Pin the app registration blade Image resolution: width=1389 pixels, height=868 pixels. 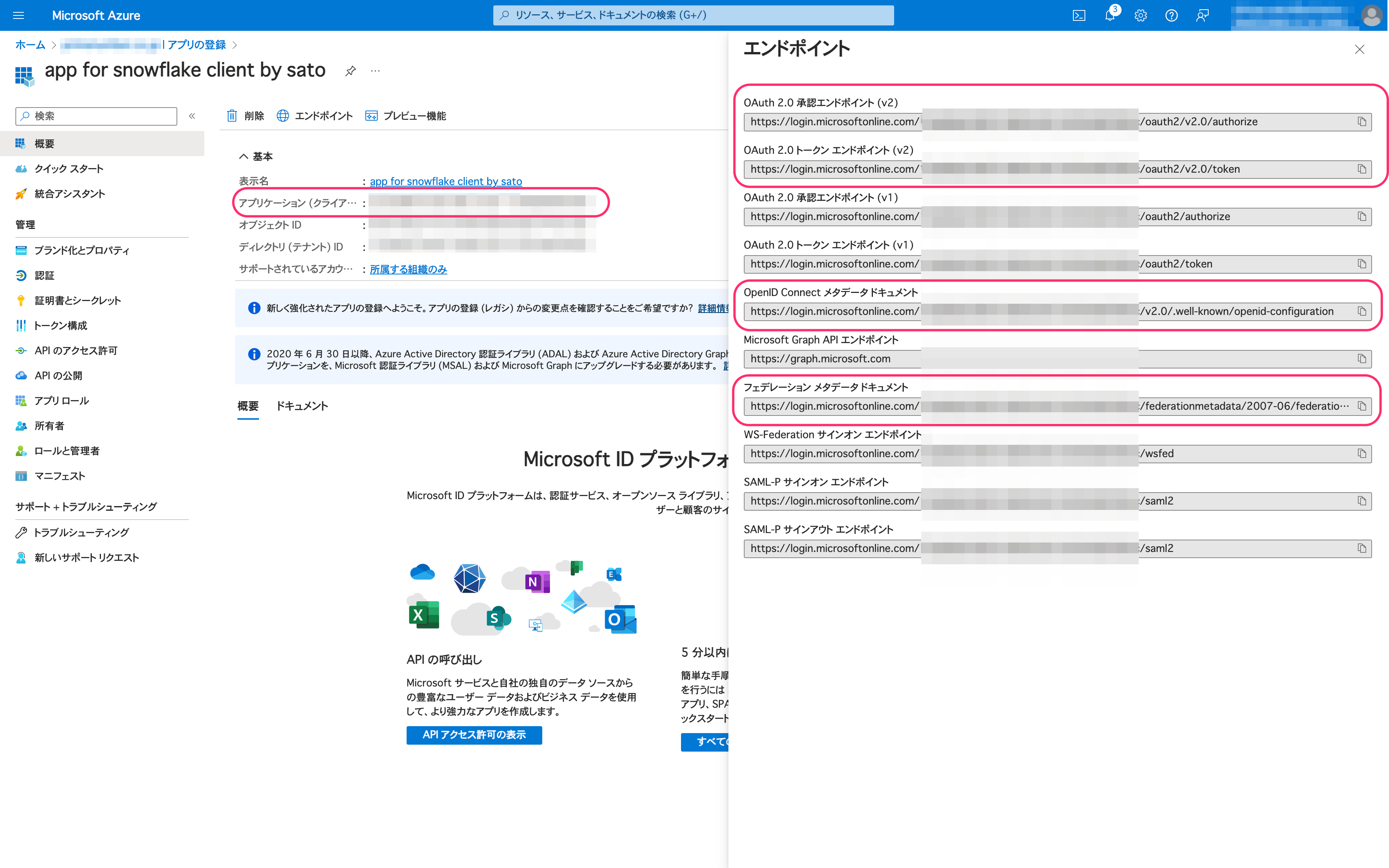click(350, 71)
